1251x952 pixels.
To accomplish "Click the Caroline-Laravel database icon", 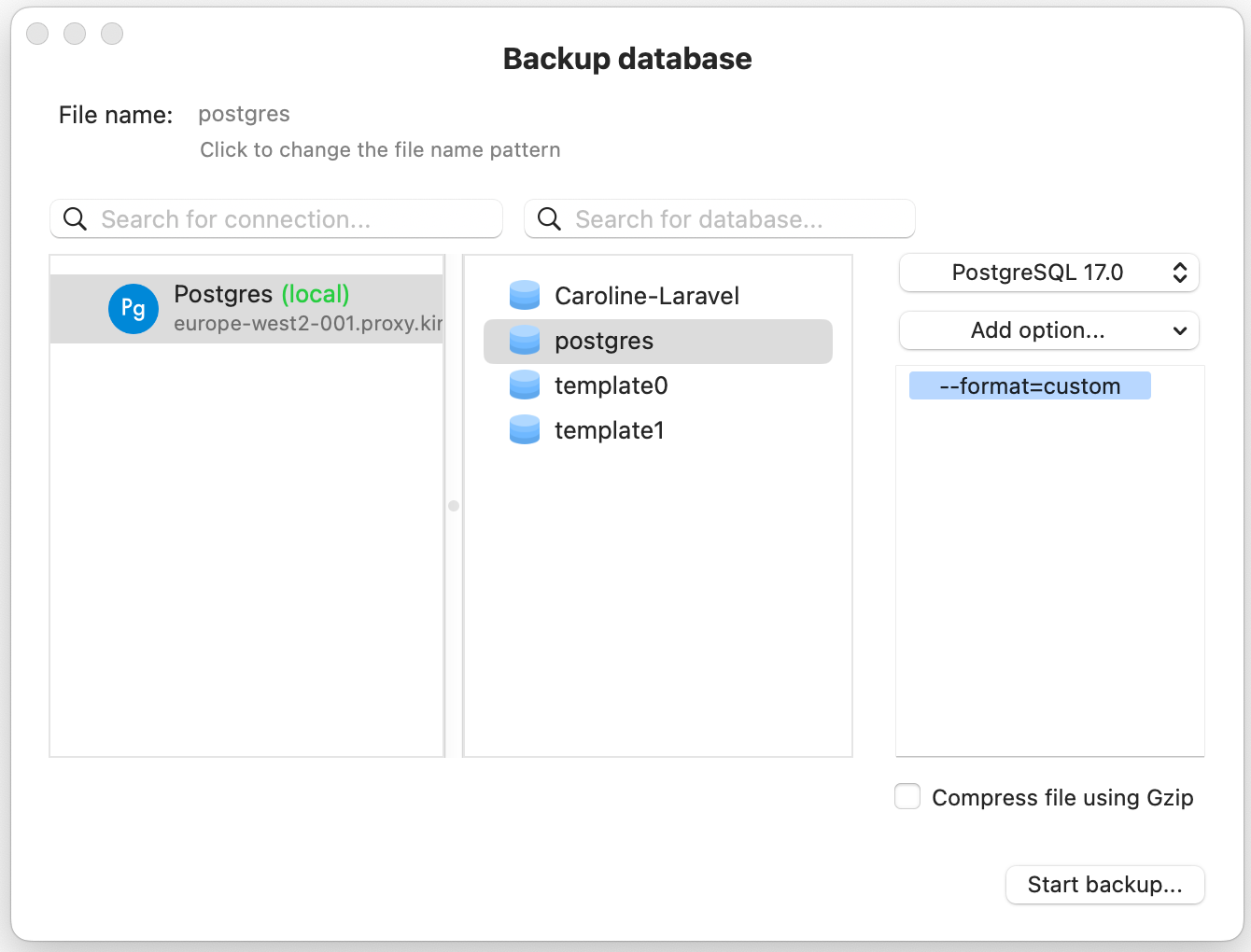I will [x=525, y=295].
